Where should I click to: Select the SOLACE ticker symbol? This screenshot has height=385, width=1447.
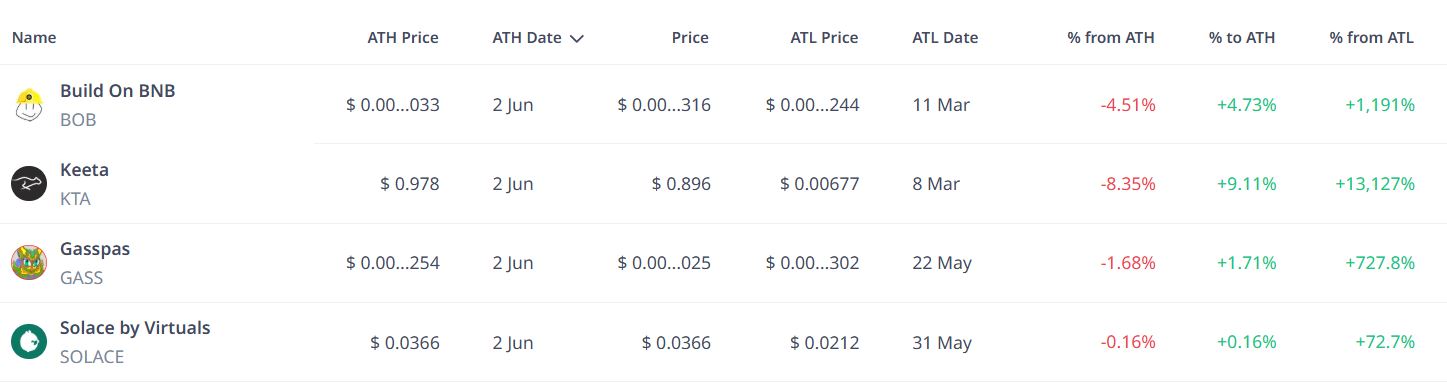point(92,357)
